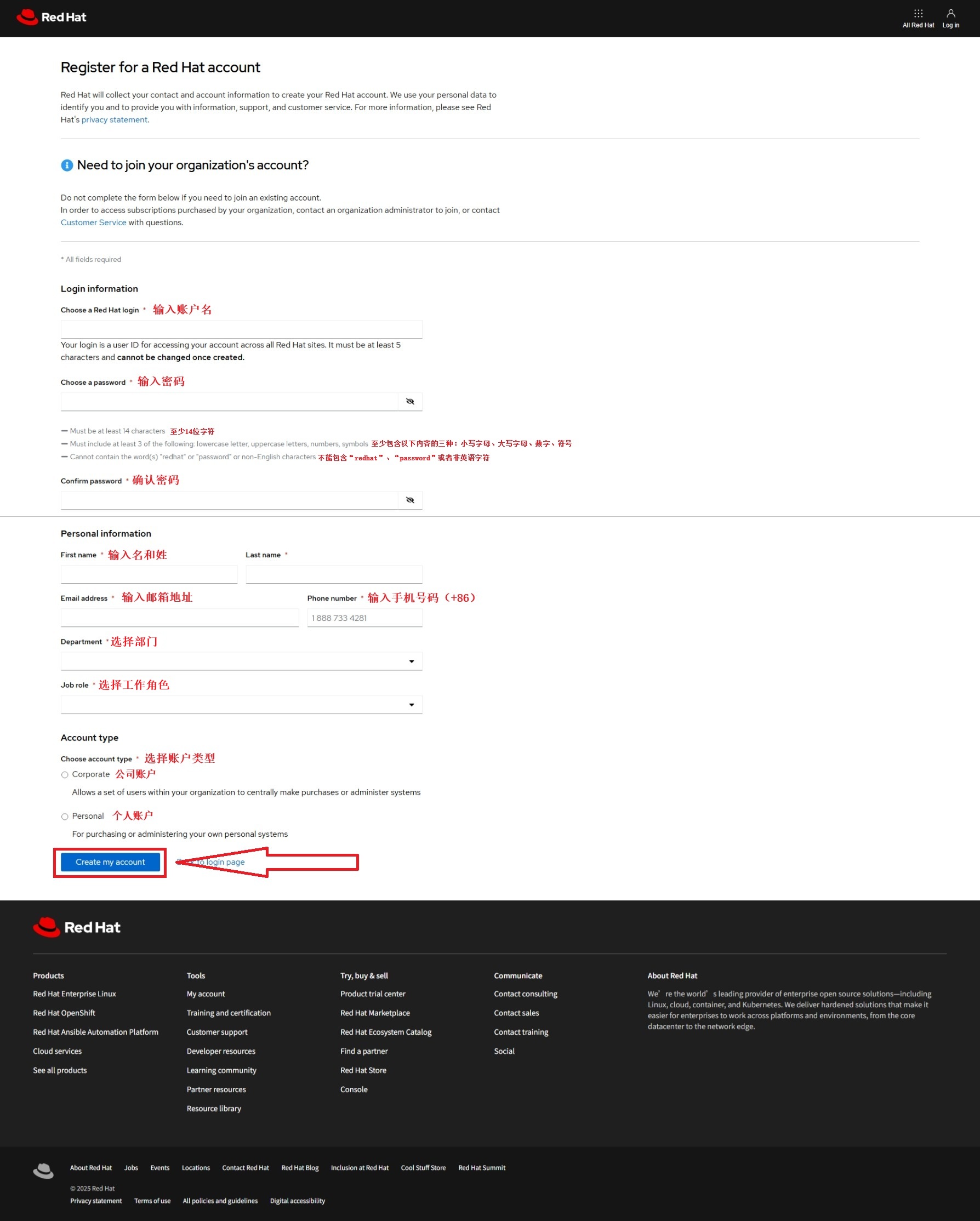Select the Personal account type
Viewport: 980px width, 1221px height.
tap(65, 817)
